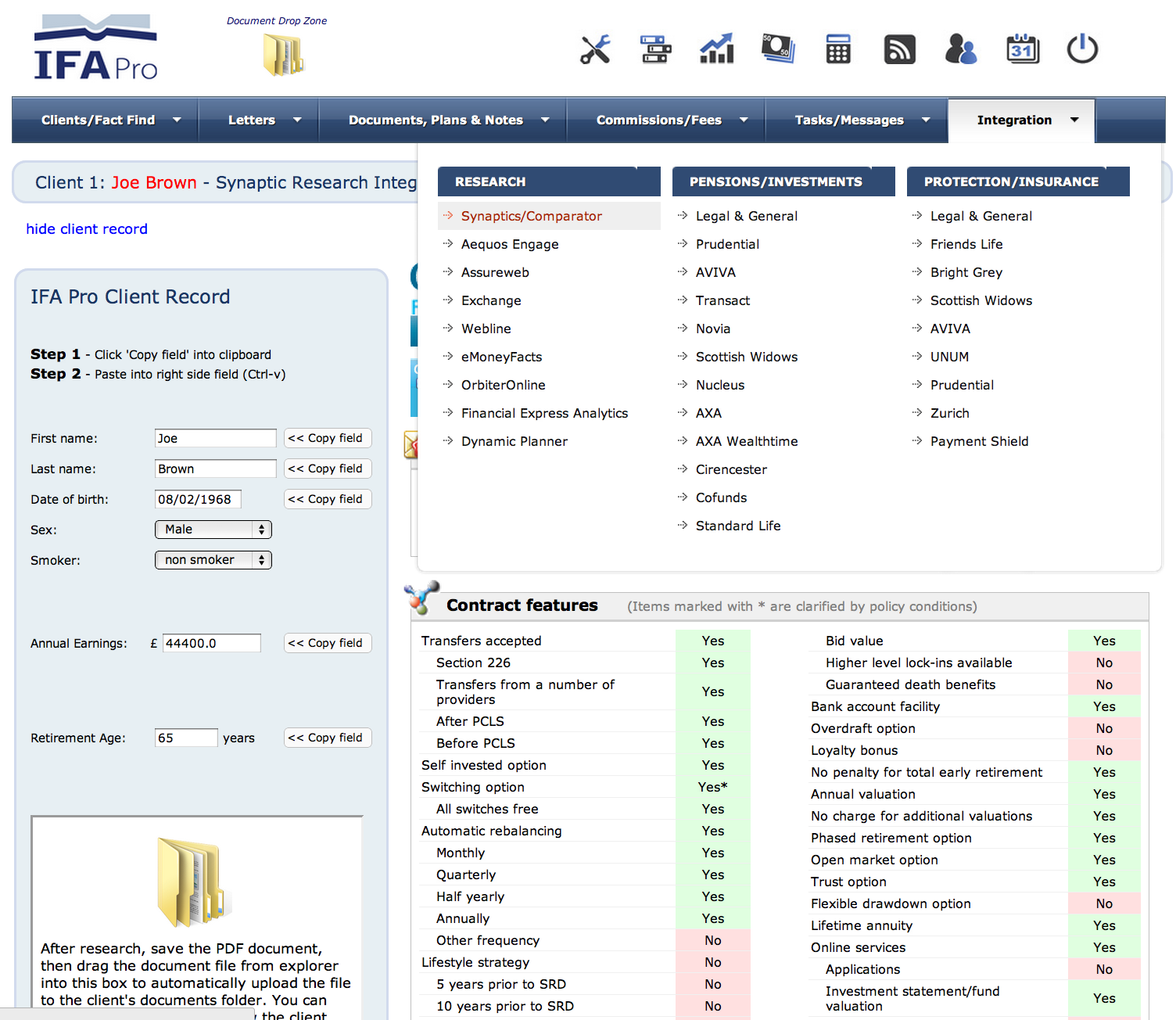Choose Zurich from Protection/Insurance

(x=949, y=413)
